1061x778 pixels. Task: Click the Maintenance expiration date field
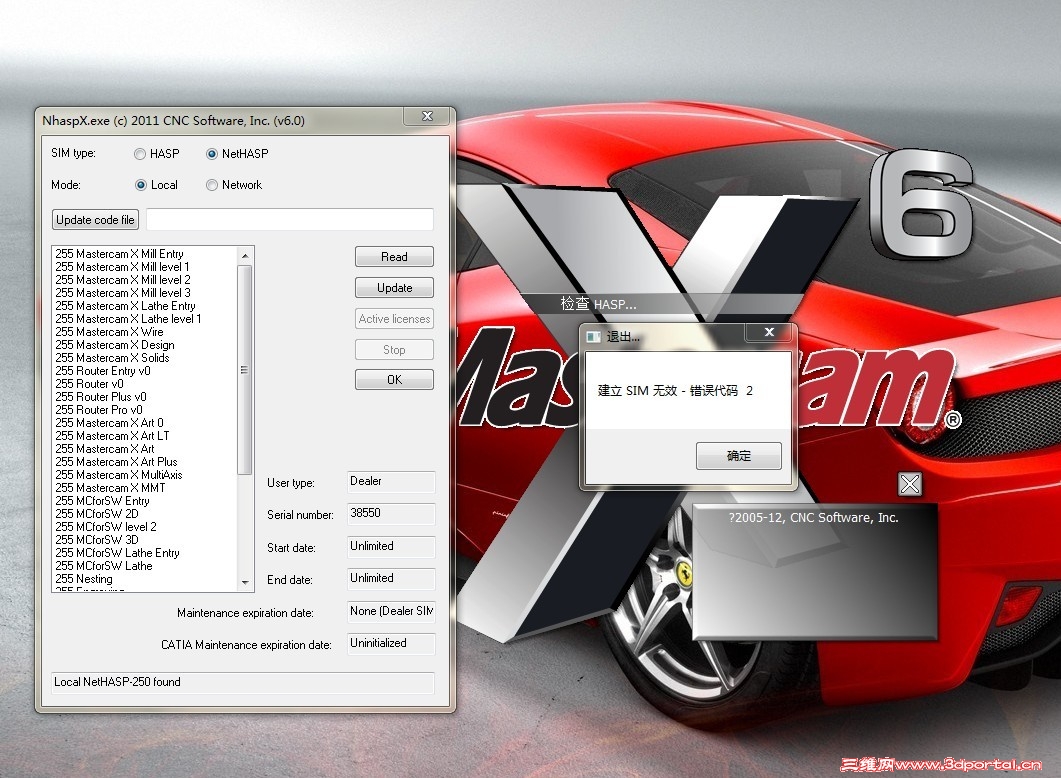(391, 612)
